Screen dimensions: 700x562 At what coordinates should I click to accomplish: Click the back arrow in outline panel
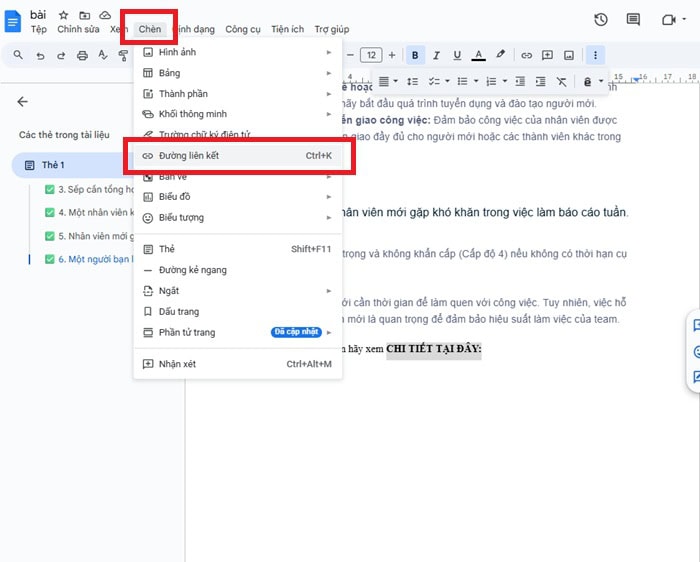tap(22, 102)
